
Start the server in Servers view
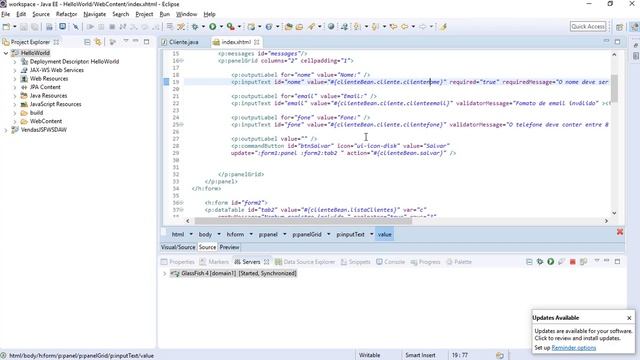tap(551, 262)
